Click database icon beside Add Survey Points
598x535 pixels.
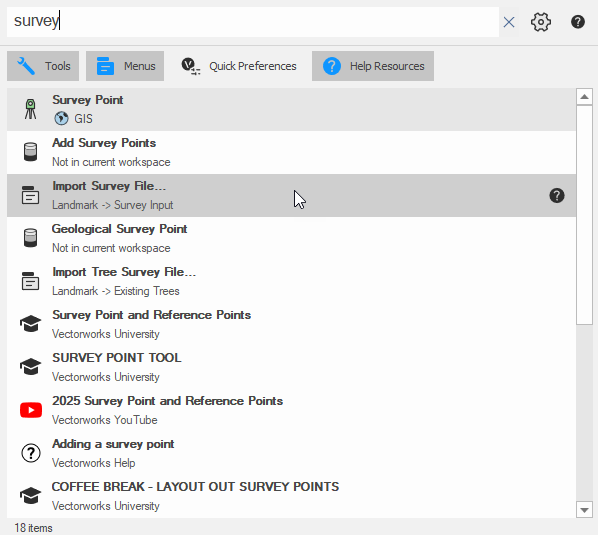point(31,152)
